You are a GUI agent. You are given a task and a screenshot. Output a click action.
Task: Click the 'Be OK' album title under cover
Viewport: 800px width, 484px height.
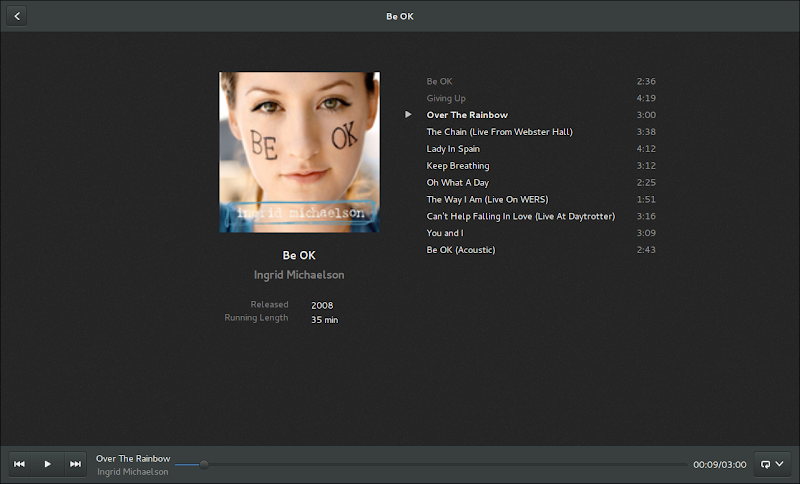pos(299,256)
